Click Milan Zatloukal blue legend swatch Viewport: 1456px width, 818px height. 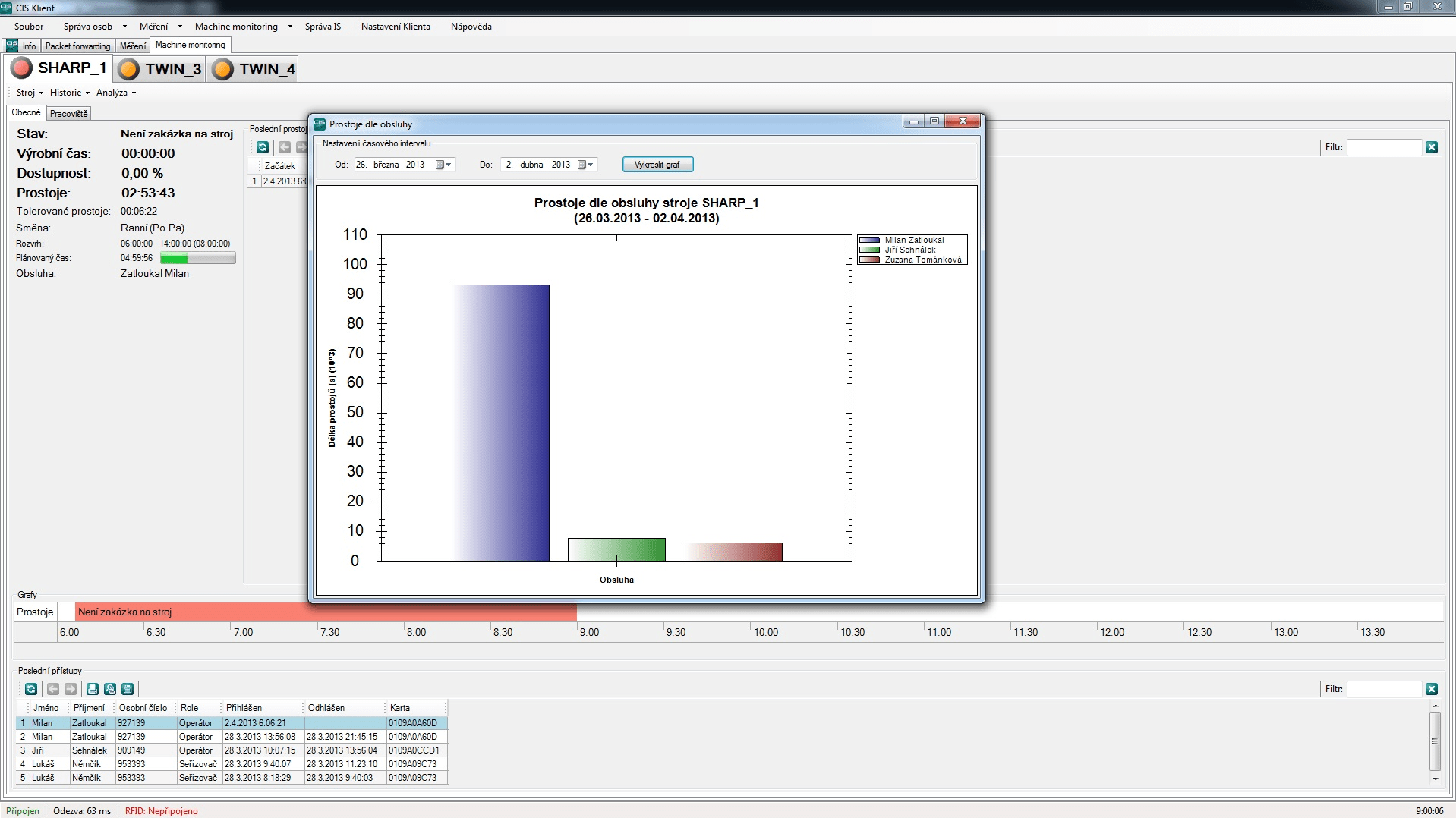[x=869, y=240]
